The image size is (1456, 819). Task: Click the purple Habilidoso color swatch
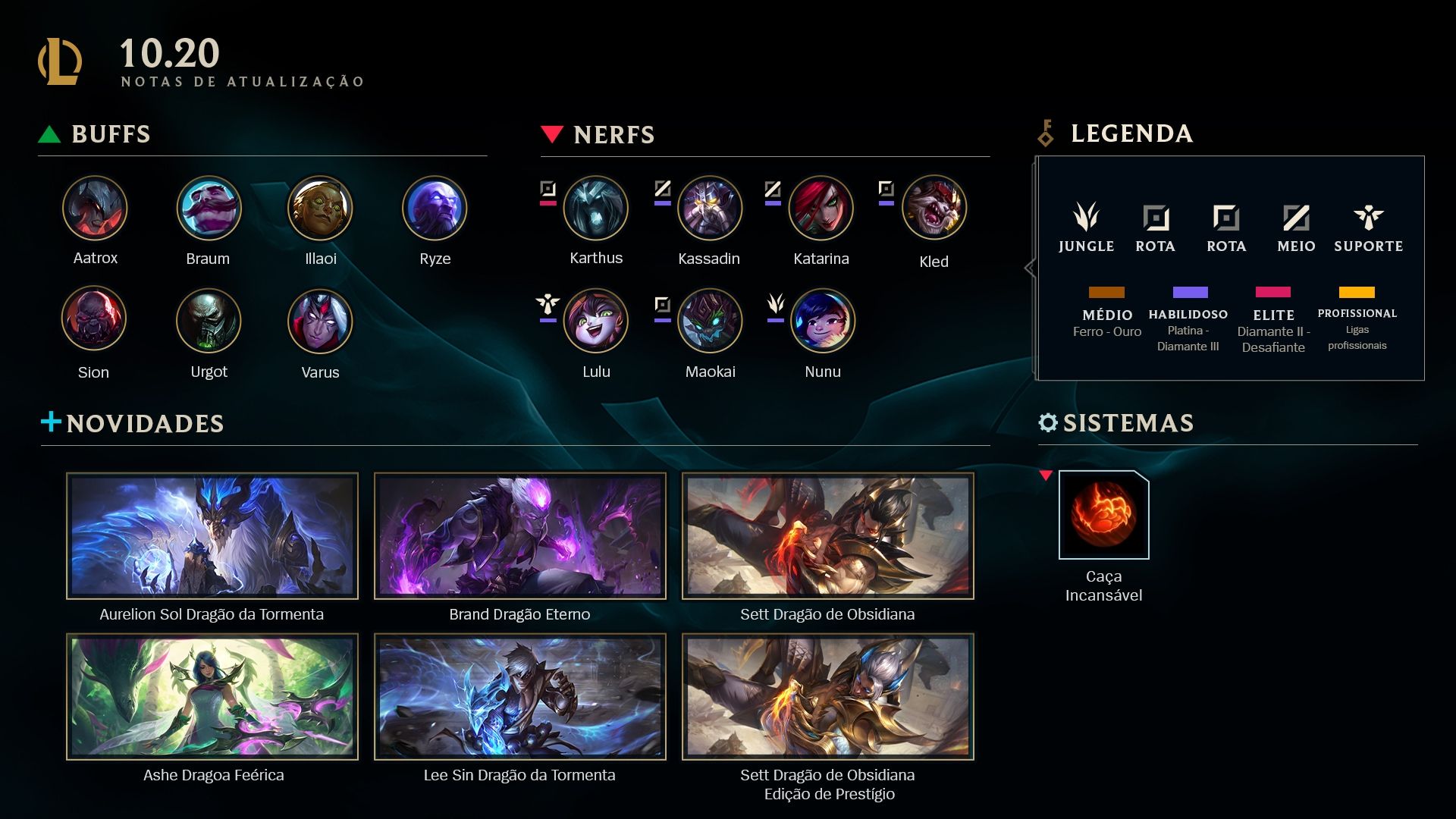[1190, 293]
